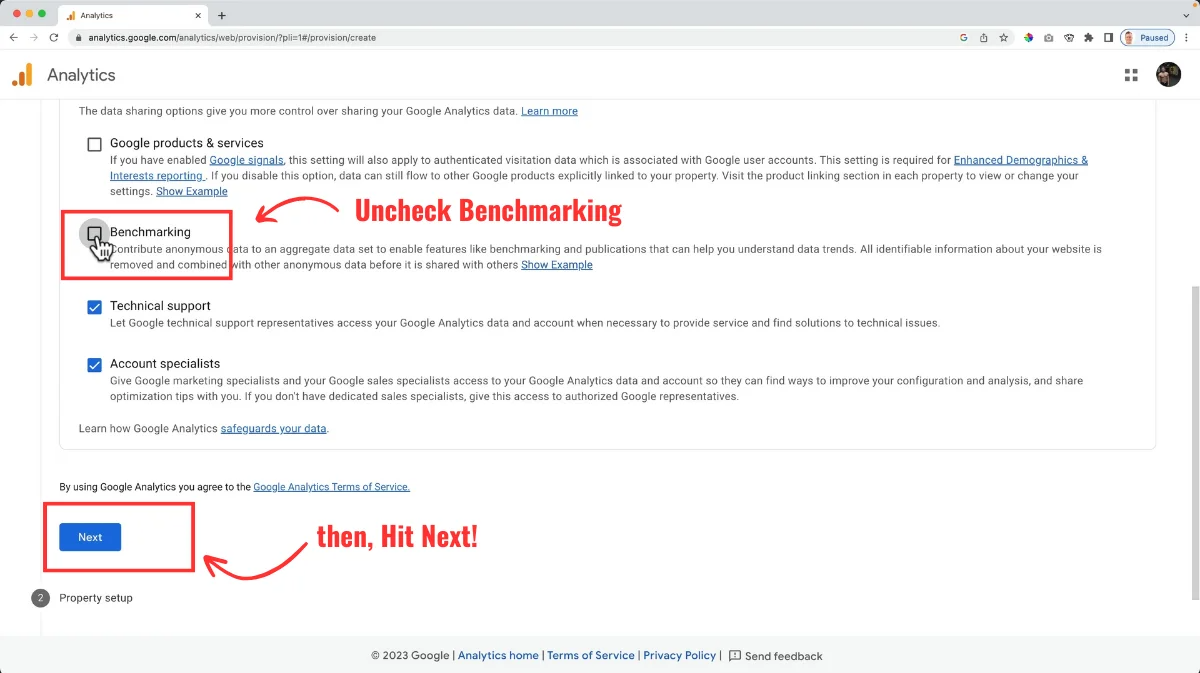The height and width of the screenshot is (673, 1200).
Task: Uncheck the Account specialists option
Action: click(x=94, y=364)
